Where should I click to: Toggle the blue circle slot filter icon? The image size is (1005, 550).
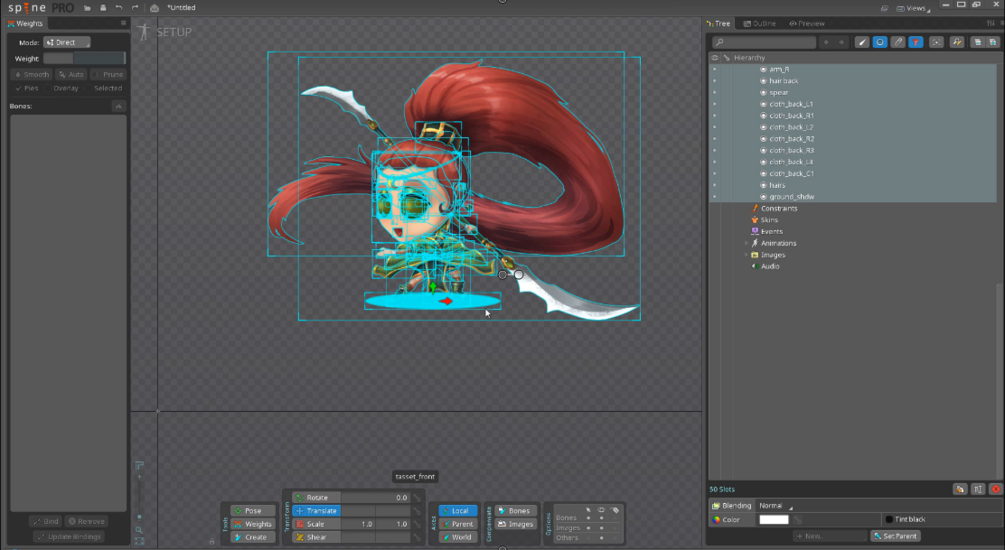(880, 42)
